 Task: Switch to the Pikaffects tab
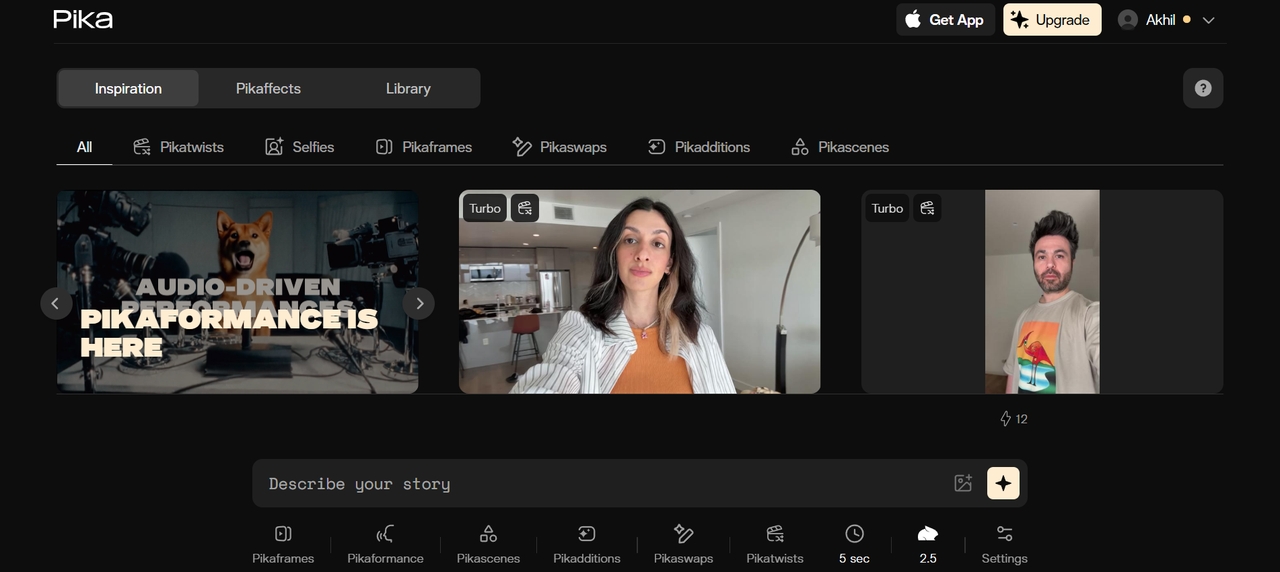[268, 88]
